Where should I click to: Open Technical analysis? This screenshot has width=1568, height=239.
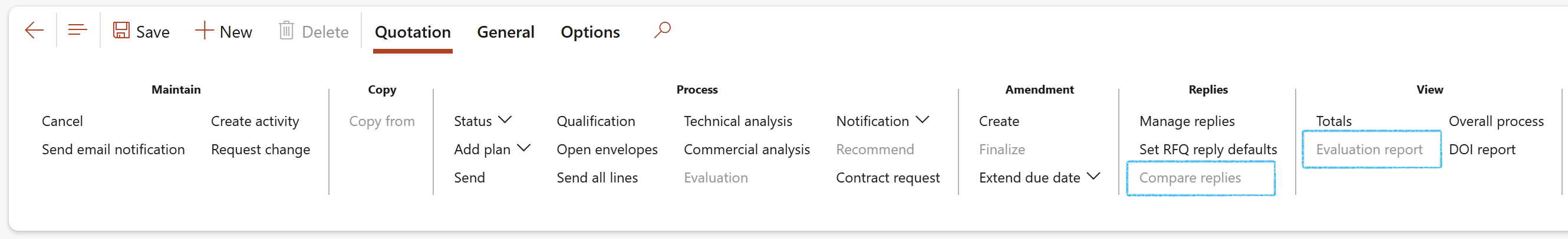point(738,122)
